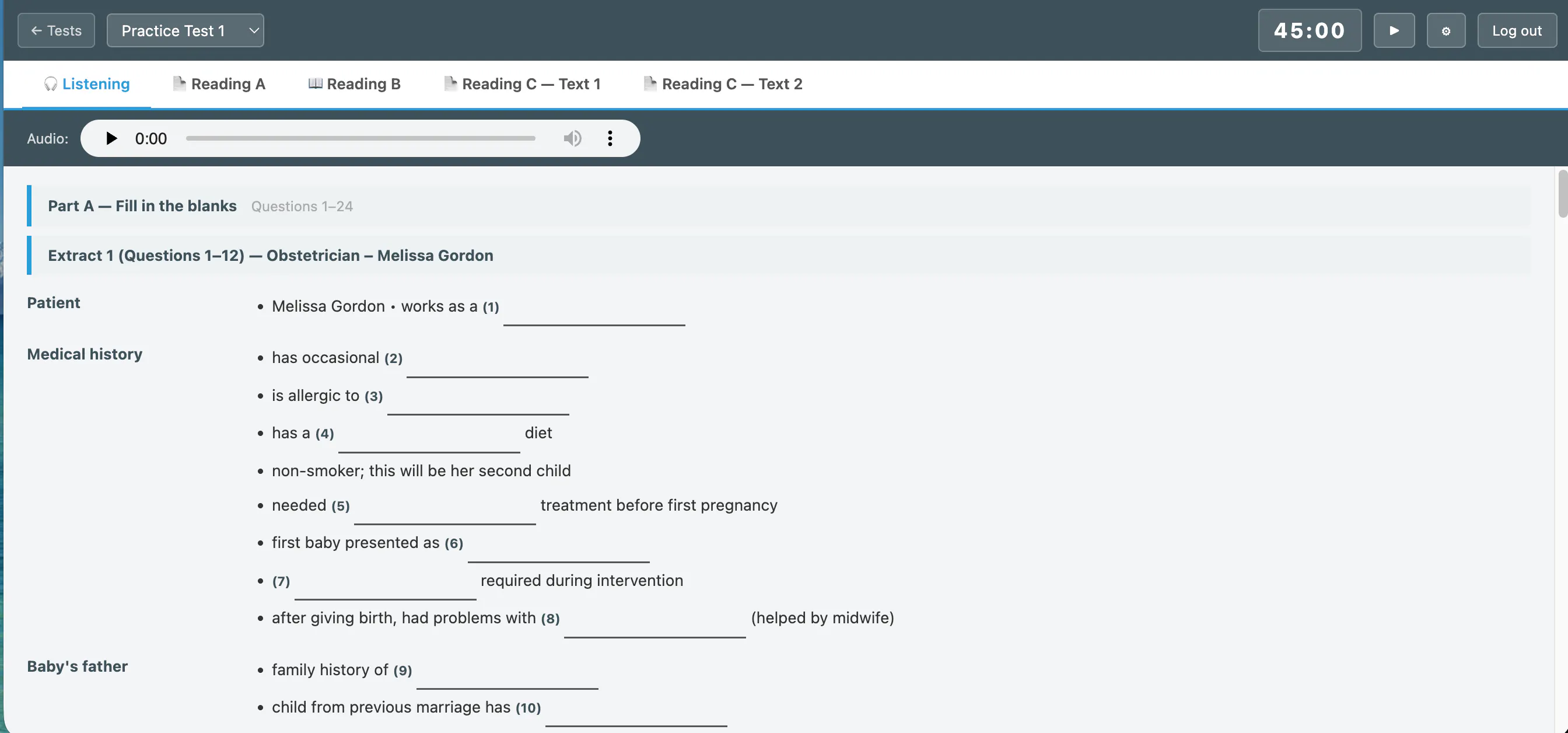Viewport: 1568px width, 733px height.
Task: Click the book icon beside Reading B
Action: click(314, 84)
